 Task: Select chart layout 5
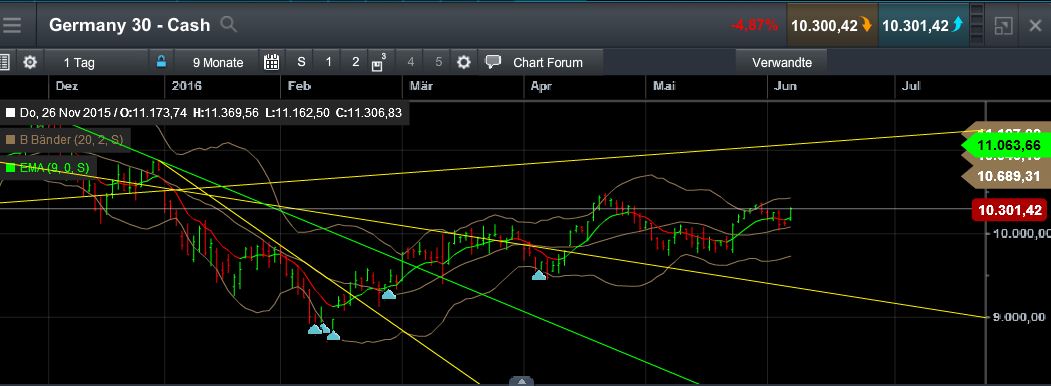tap(438, 62)
